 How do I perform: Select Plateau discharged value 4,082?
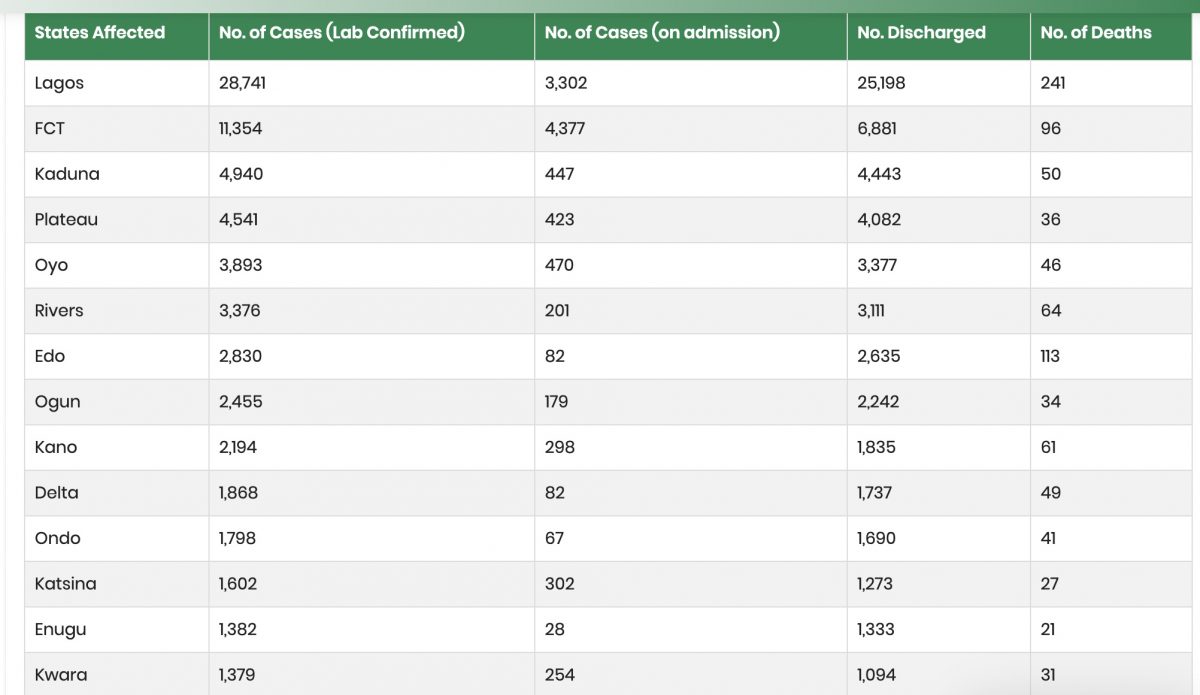pos(879,220)
